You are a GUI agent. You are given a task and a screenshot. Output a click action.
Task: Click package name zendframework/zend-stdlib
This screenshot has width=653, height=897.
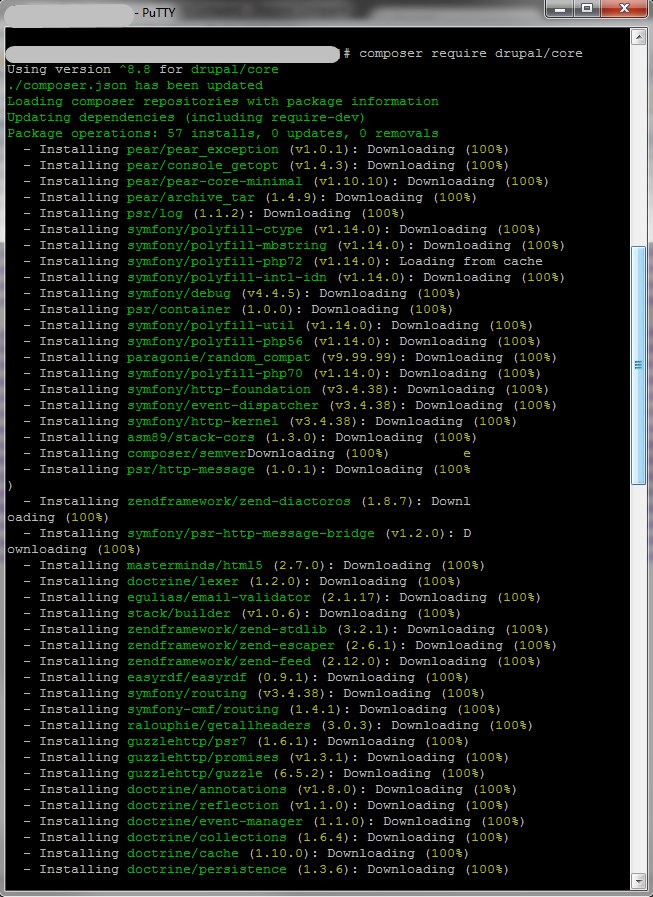pyautogui.click(x=227, y=630)
